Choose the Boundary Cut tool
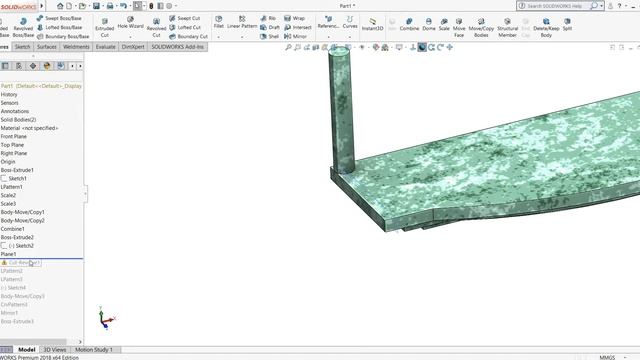 coord(188,36)
